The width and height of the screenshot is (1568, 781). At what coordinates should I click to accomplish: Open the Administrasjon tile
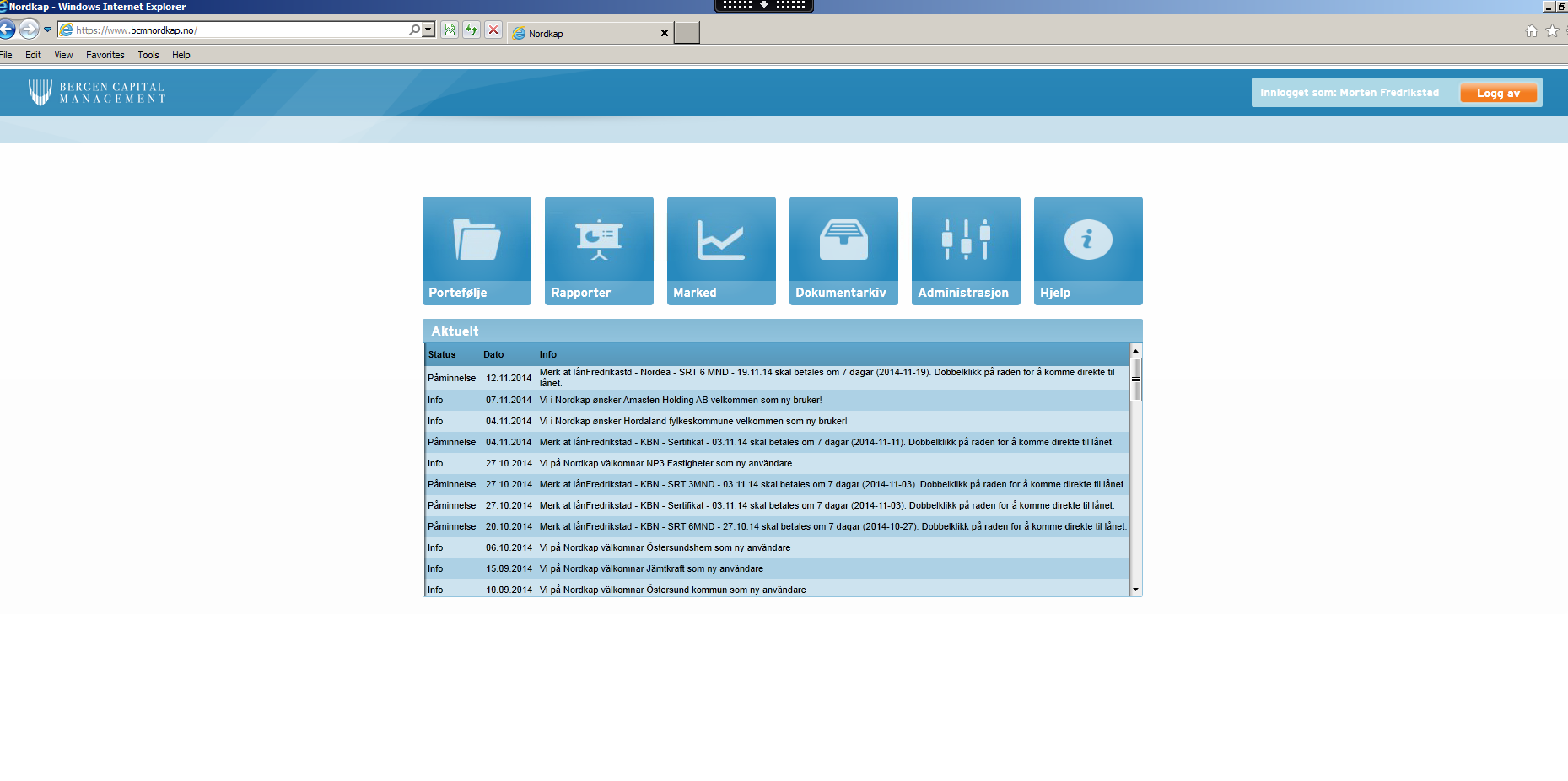click(x=966, y=250)
